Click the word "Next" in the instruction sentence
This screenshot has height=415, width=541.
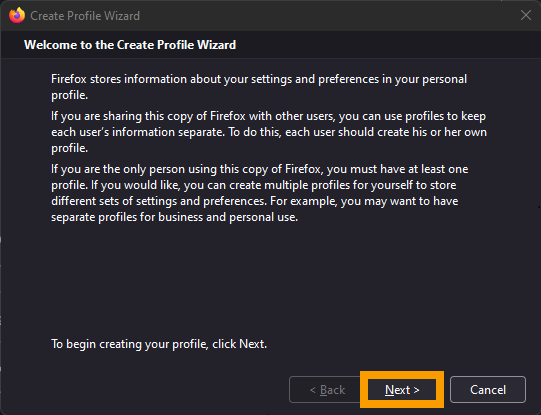252,344
